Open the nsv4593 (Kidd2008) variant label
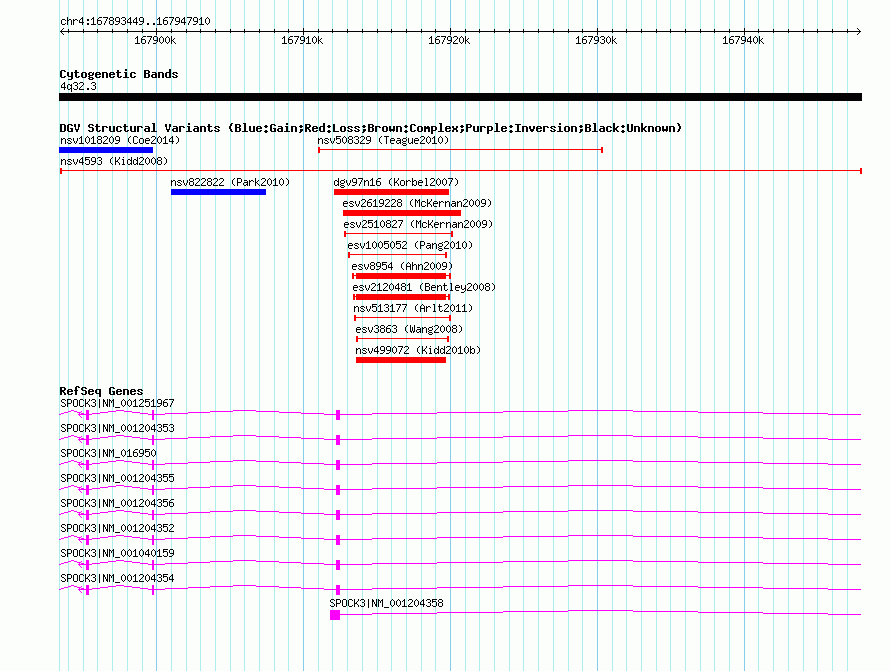 point(114,161)
